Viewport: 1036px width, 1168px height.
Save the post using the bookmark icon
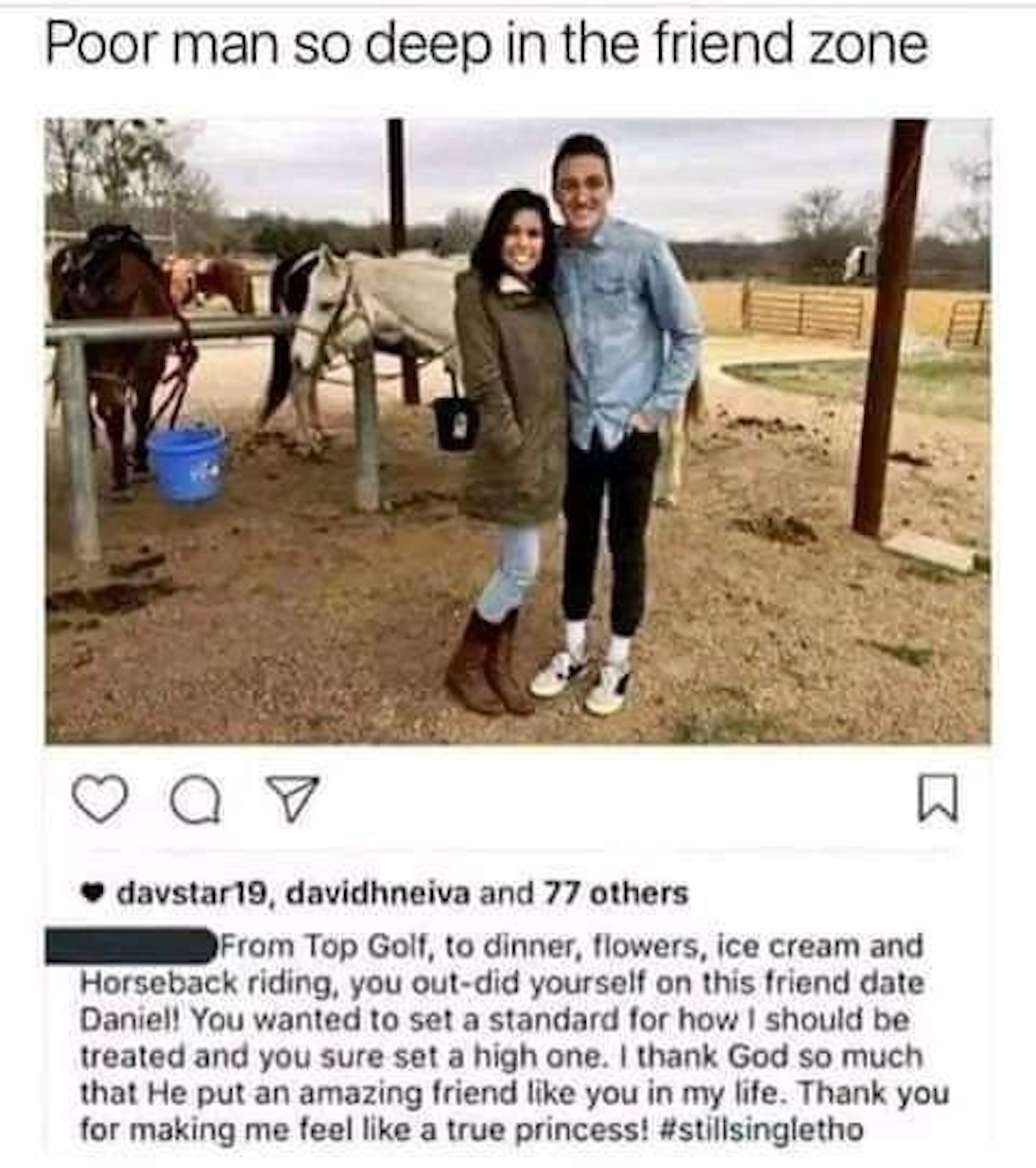tap(938, 798)
